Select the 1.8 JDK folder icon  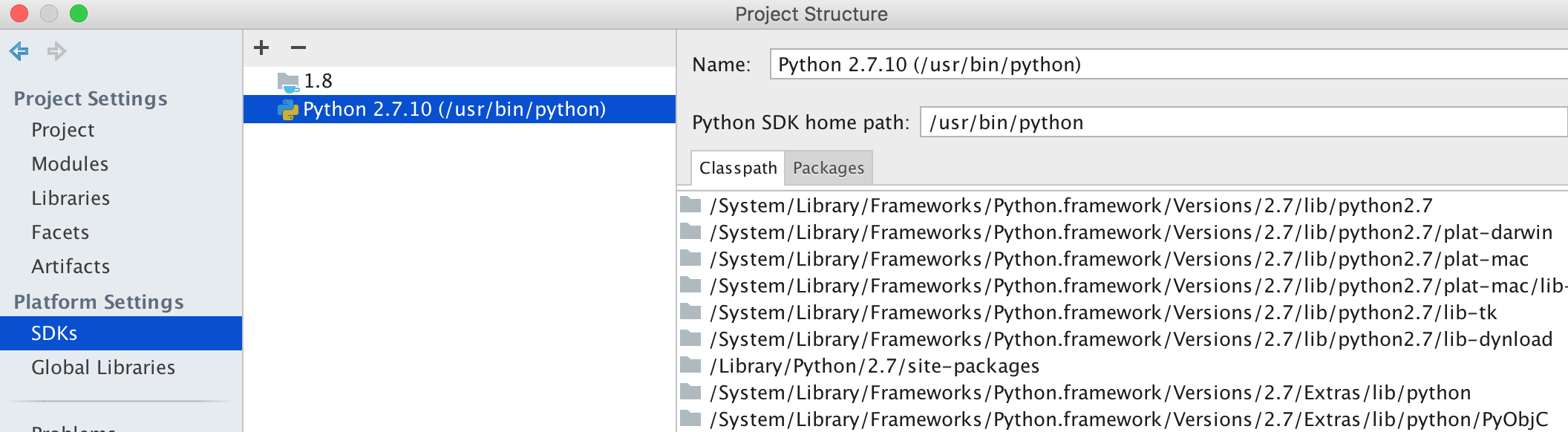tap(287, 81)
